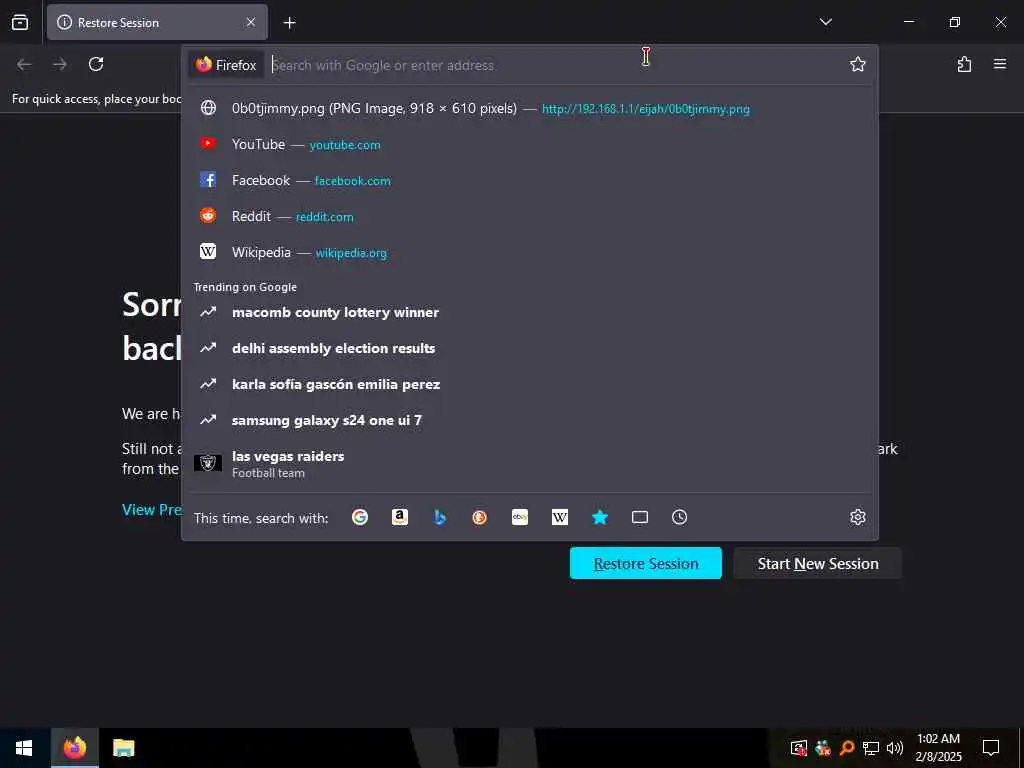1024x768 pixels.
Task: Select the Reddit suggestion
Action: (x=530, y=216)
